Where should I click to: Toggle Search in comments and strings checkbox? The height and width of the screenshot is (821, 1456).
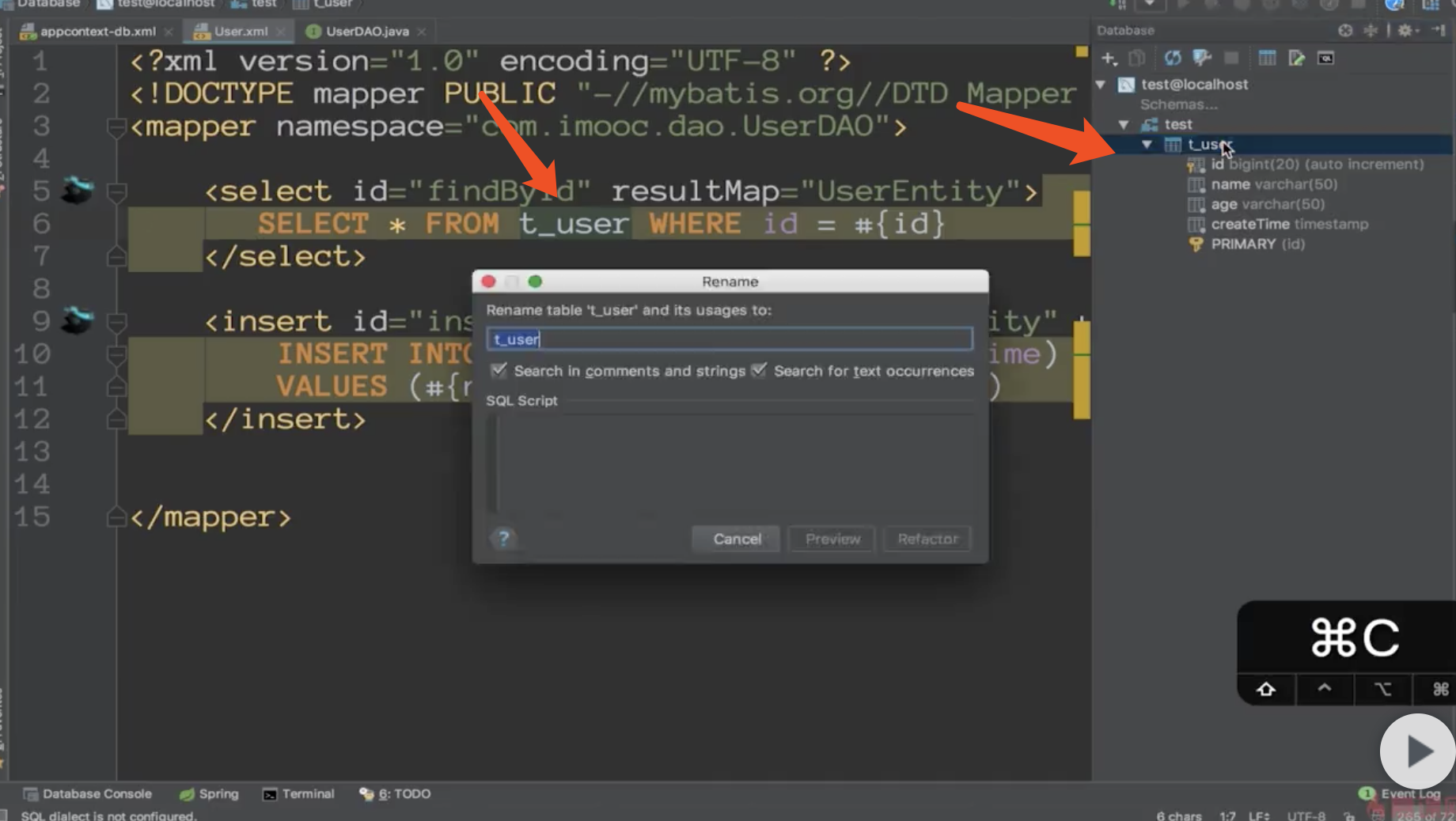coord(499,370)
